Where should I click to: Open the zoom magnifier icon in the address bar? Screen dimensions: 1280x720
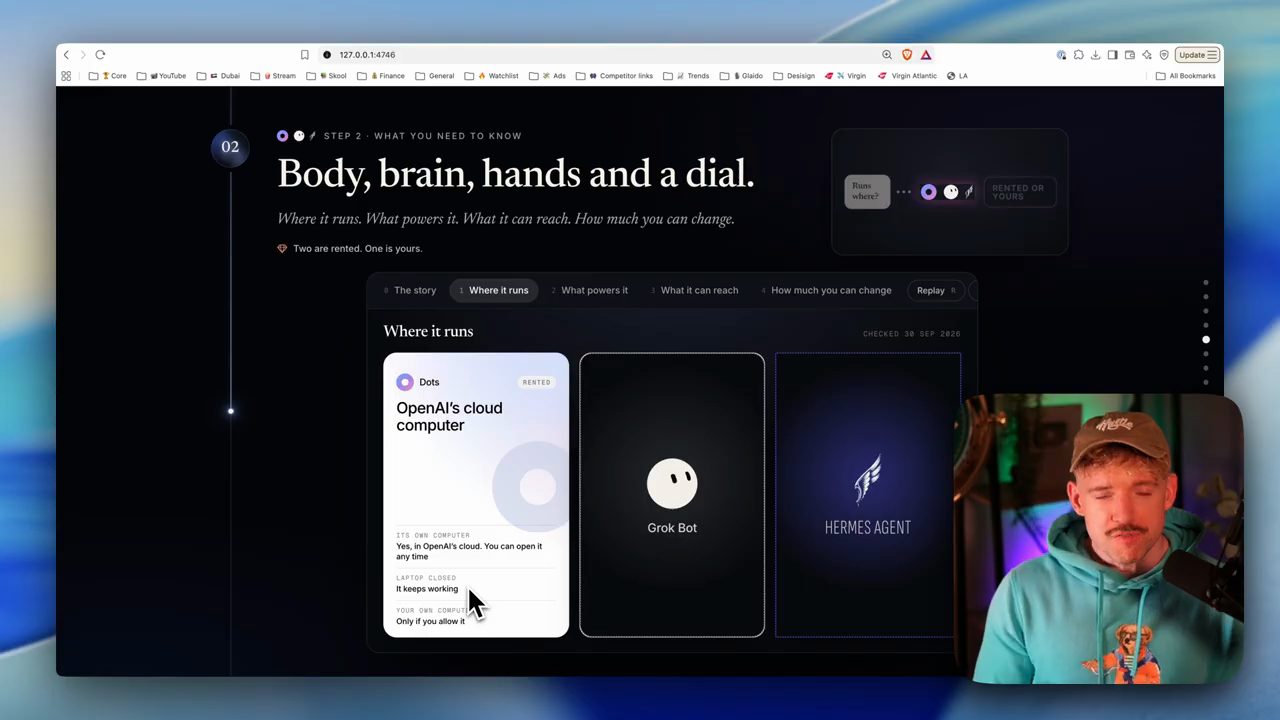[887, 55]
